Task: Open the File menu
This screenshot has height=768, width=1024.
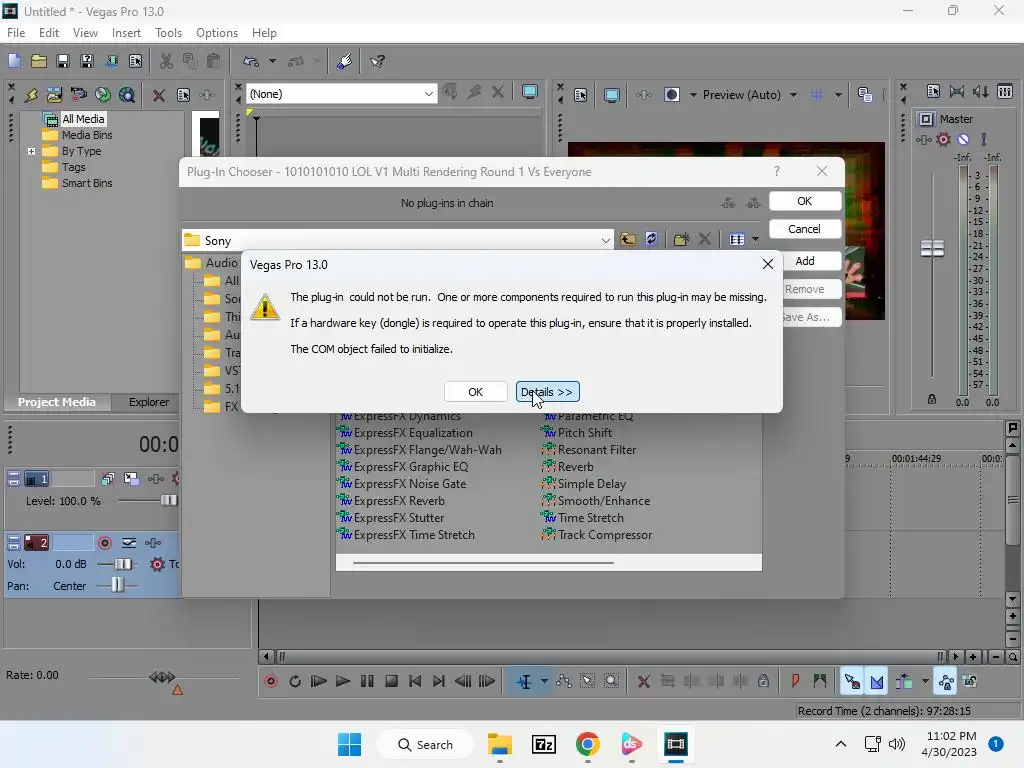Action: point(16,33)
